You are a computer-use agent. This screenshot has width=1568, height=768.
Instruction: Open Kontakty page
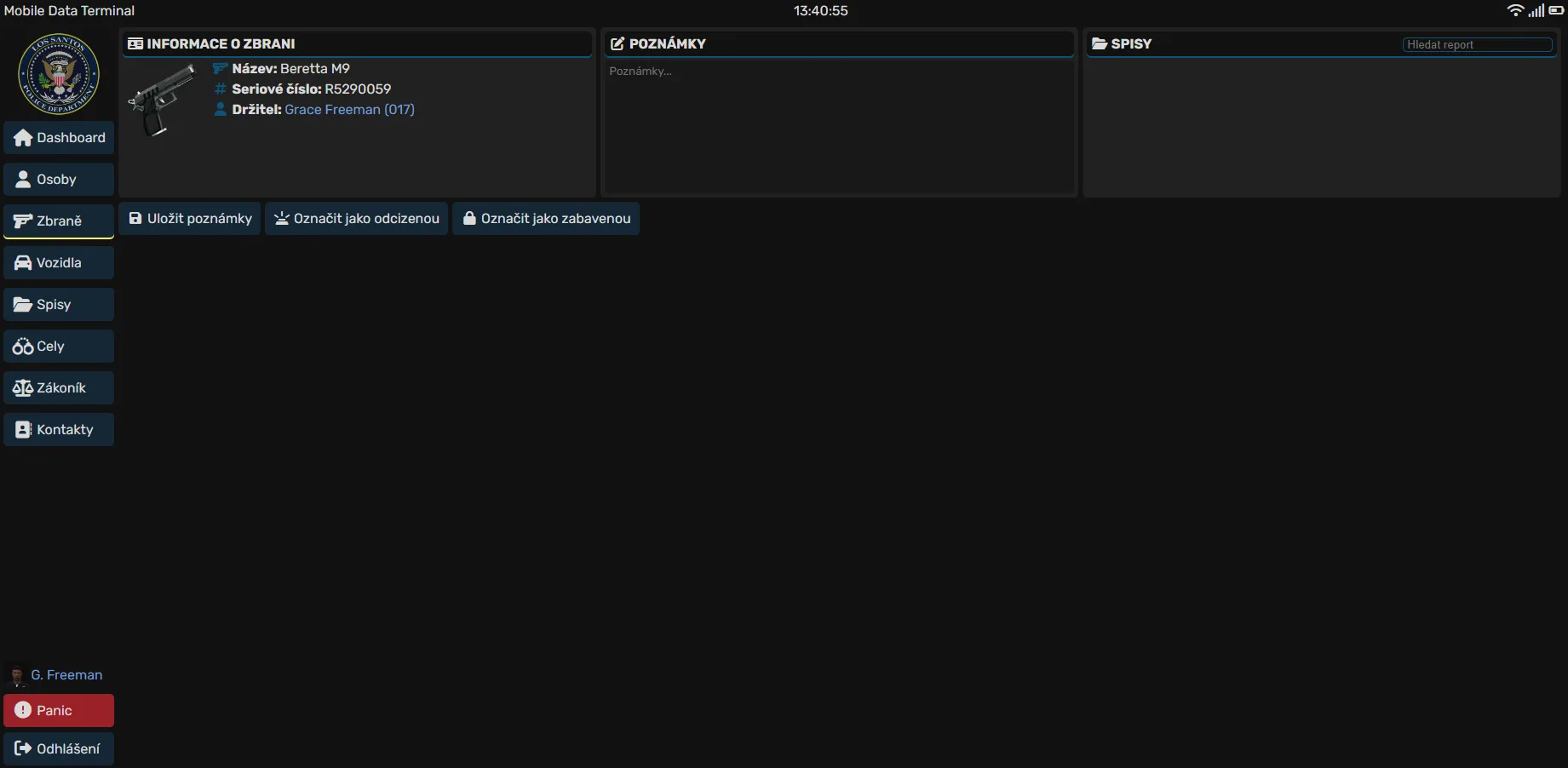point(59,430)
